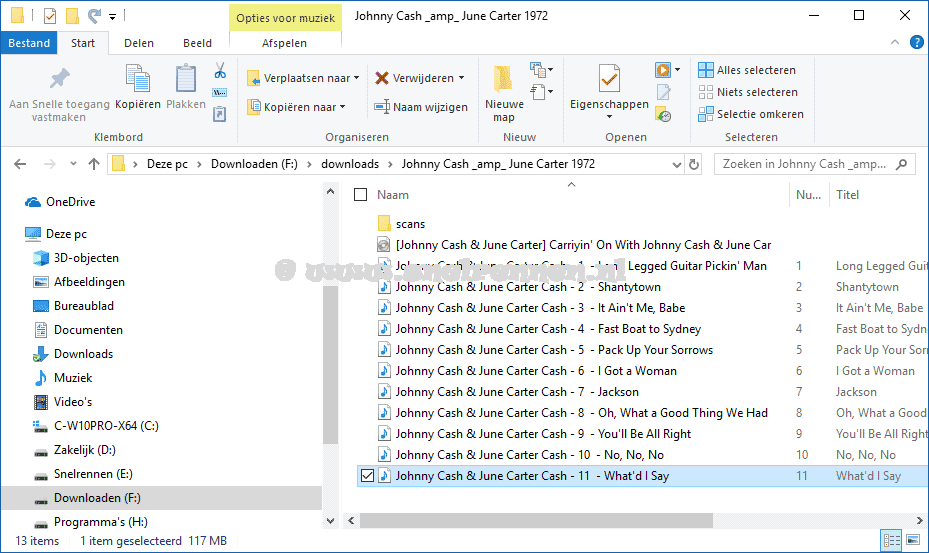Screen dimensions: 929x553
Task: Select the Carriyin' On disc image file
Action: click(574, 245)
